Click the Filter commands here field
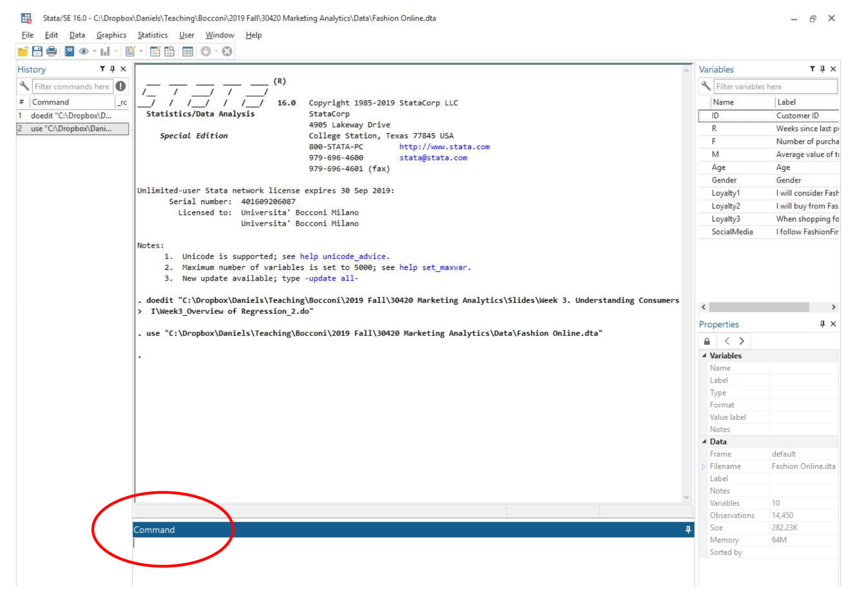Screen dimensions: 860x602 (x=72, y=86)
